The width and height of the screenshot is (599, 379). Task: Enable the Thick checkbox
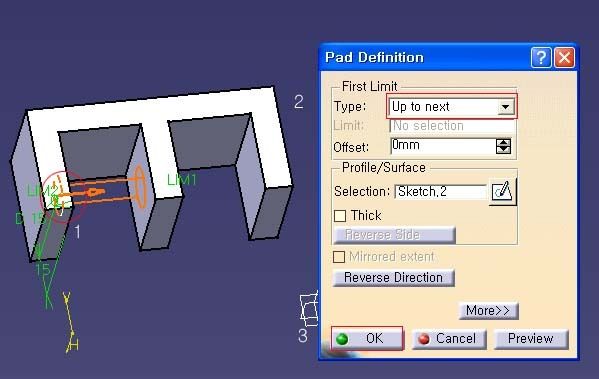(x=340, y=216)
